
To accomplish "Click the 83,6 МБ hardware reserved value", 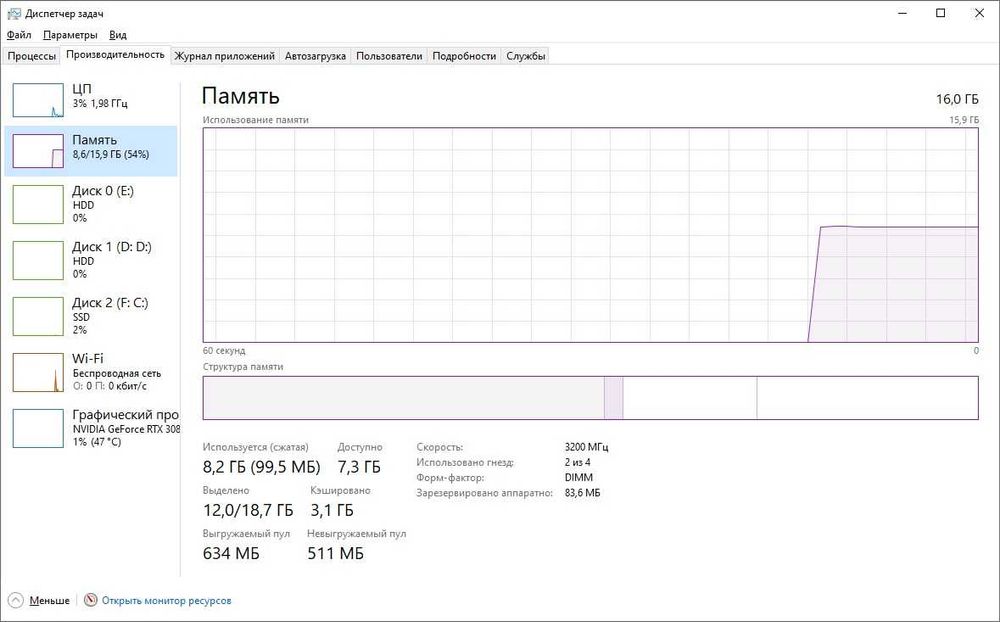I will tap(582, 493).
